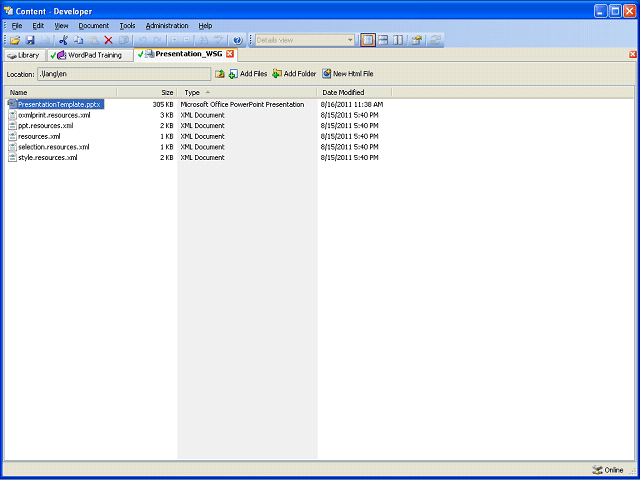
Task: Click the Cut scissors icon
Action: point(63,40)
